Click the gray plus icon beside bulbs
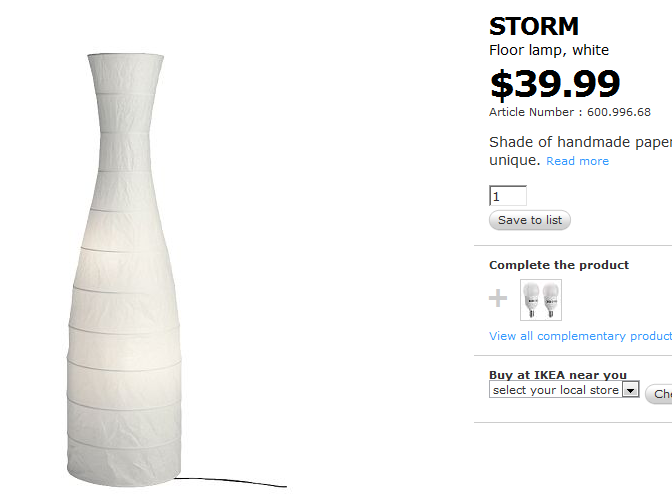This screenshot has height=502, width=672. click(498, 298)
